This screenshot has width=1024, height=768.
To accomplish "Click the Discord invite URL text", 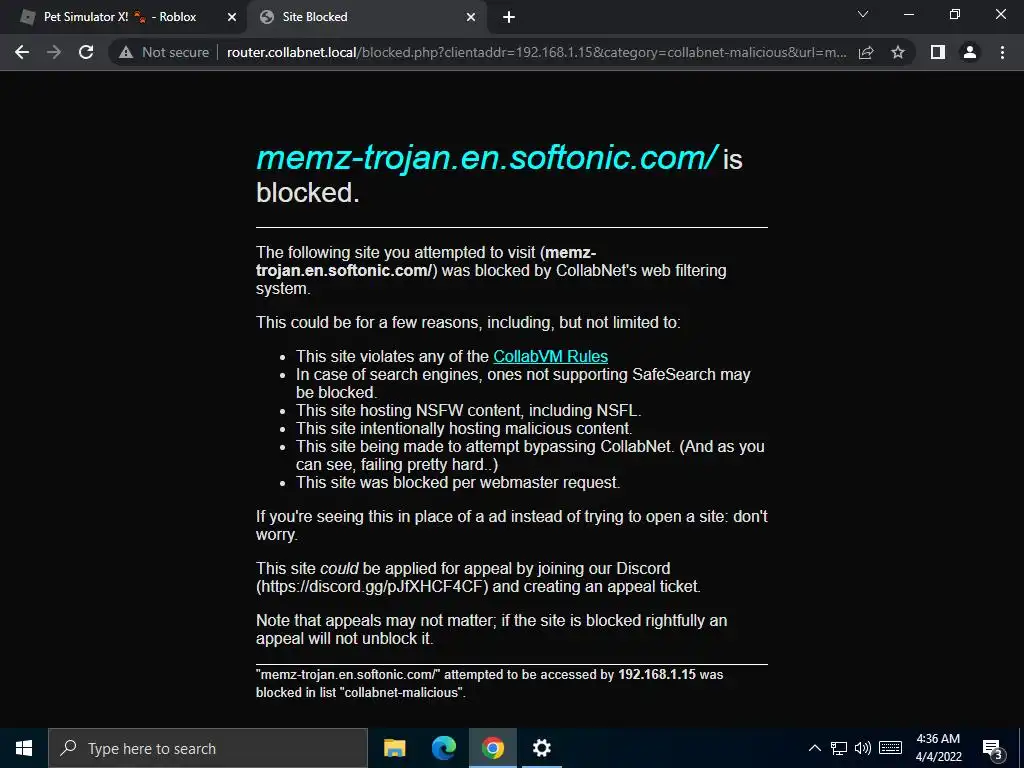I will coord(372,586).
